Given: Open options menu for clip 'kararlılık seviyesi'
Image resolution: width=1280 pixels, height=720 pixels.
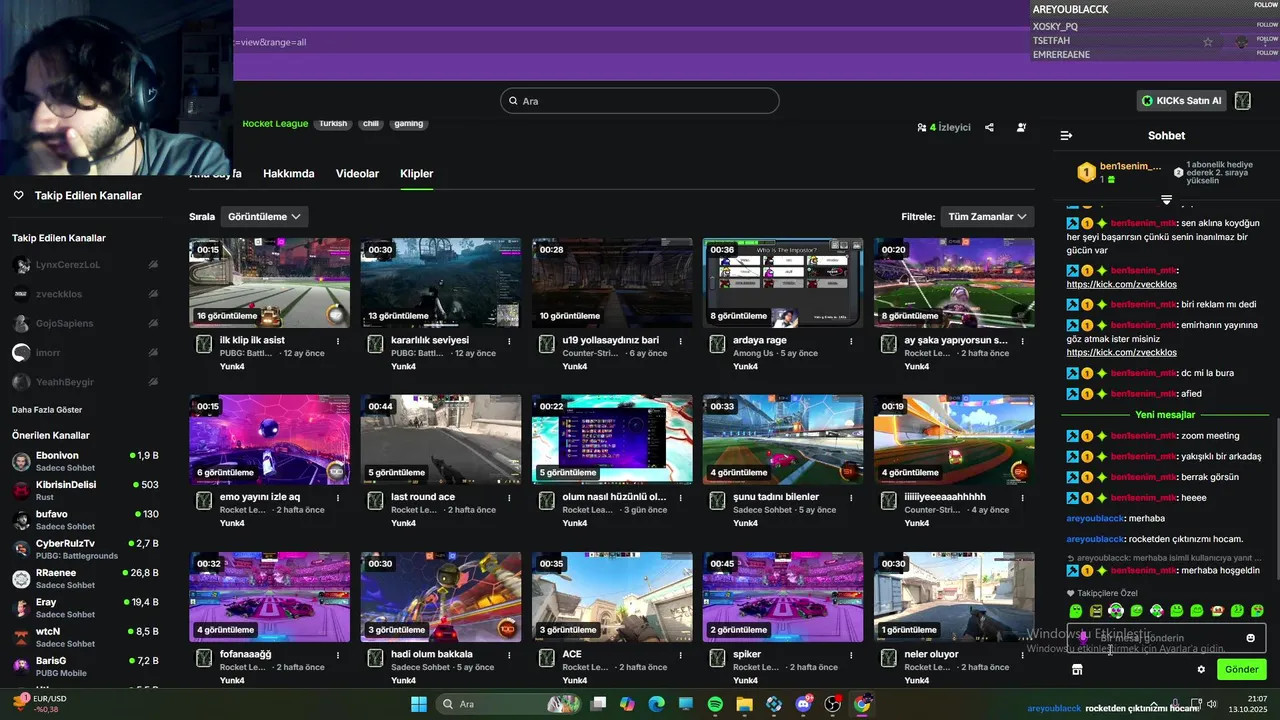Looking at the screenshot, I should click(509, 341).
